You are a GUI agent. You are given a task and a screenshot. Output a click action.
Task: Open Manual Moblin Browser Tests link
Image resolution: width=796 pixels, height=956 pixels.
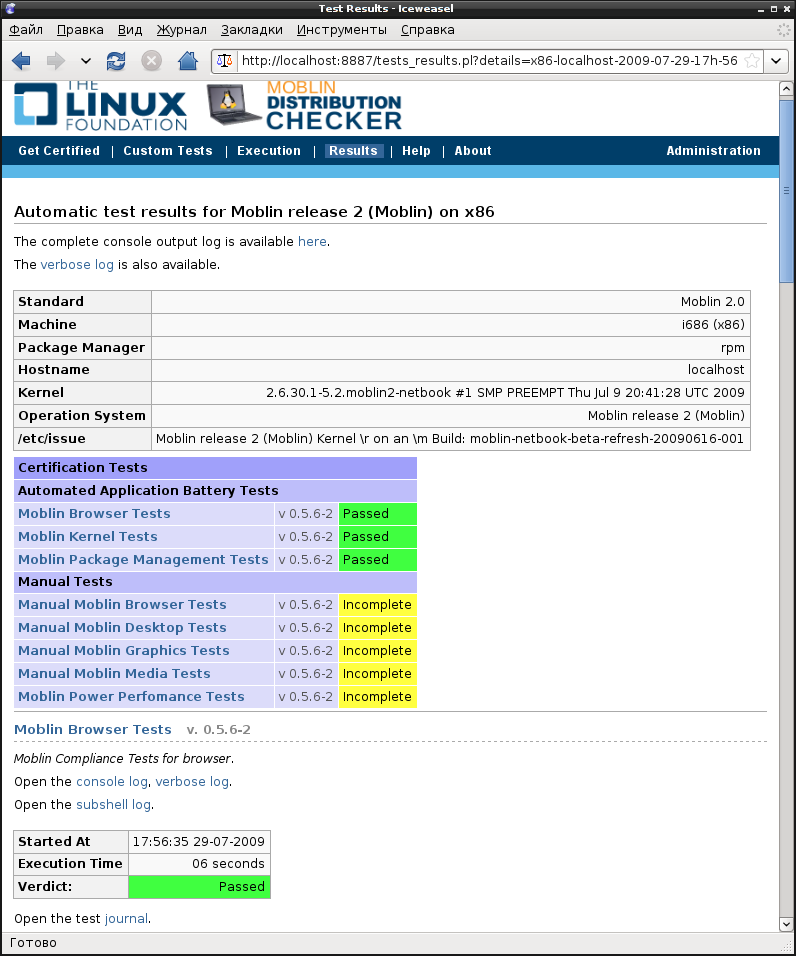tap(122, 604)
